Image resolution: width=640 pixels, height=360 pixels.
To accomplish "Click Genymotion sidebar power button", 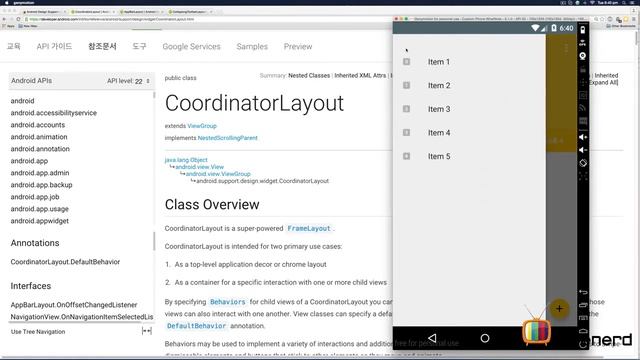I will click(583, 344).
